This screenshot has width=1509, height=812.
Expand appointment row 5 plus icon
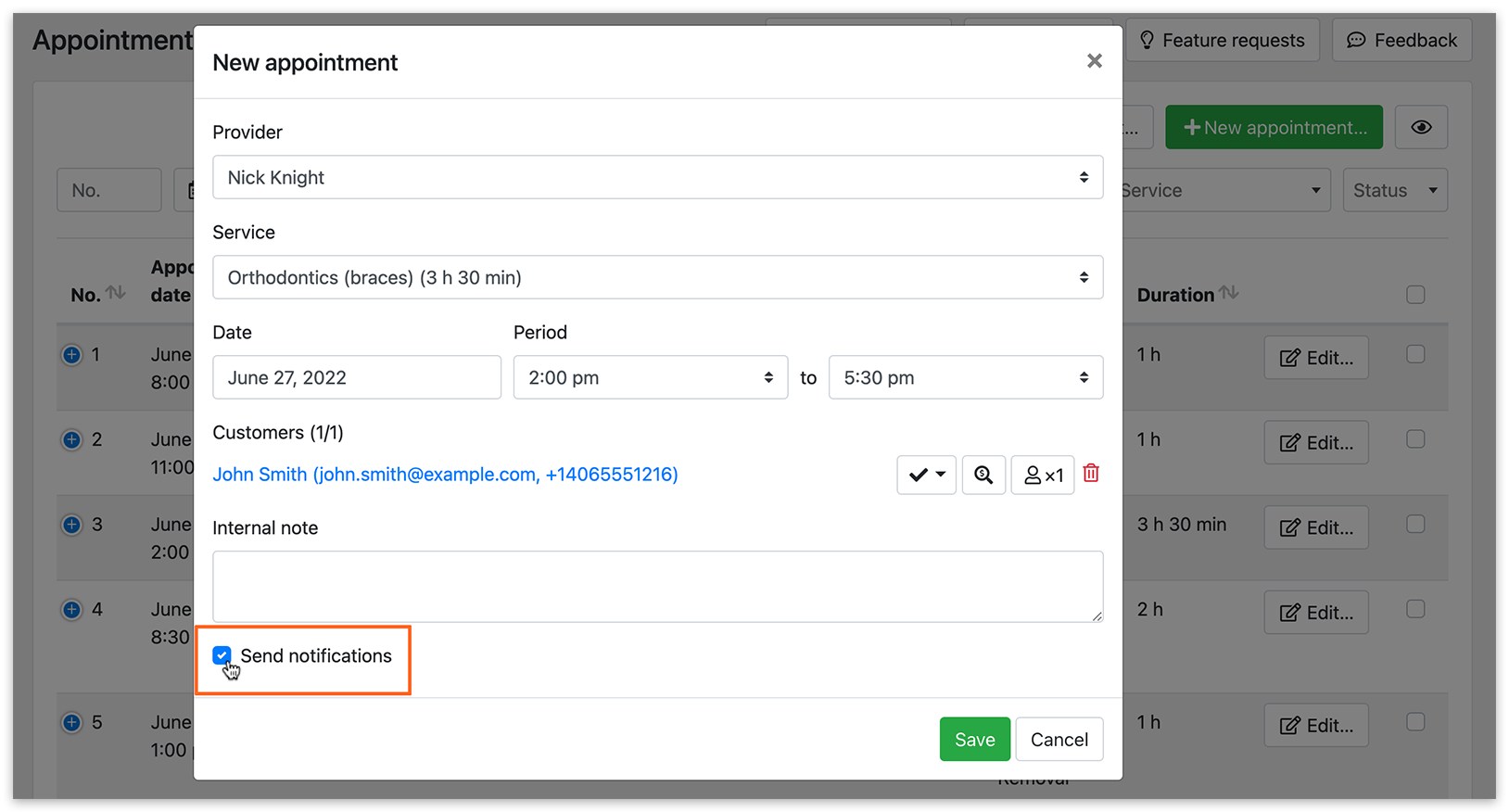(71, 722)
